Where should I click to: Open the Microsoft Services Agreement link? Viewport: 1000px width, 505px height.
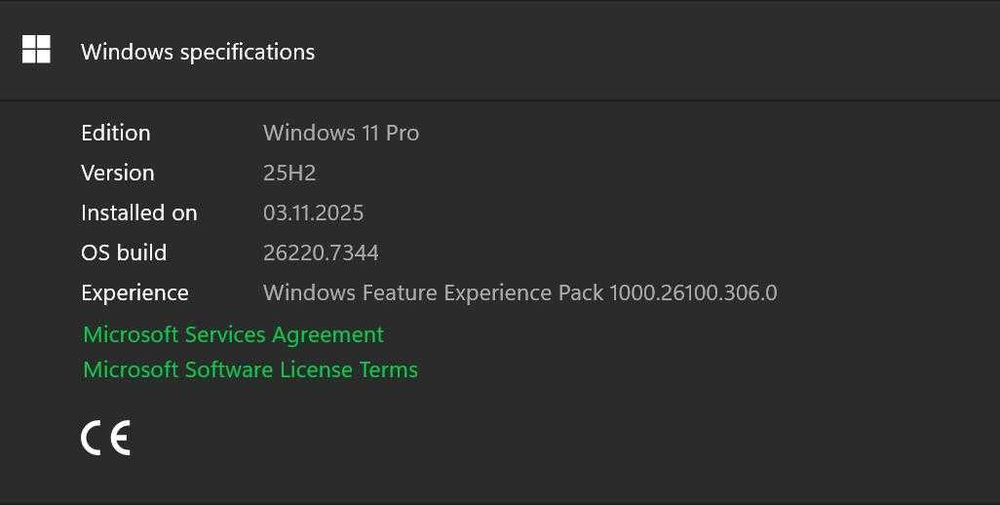pos(233,334)
